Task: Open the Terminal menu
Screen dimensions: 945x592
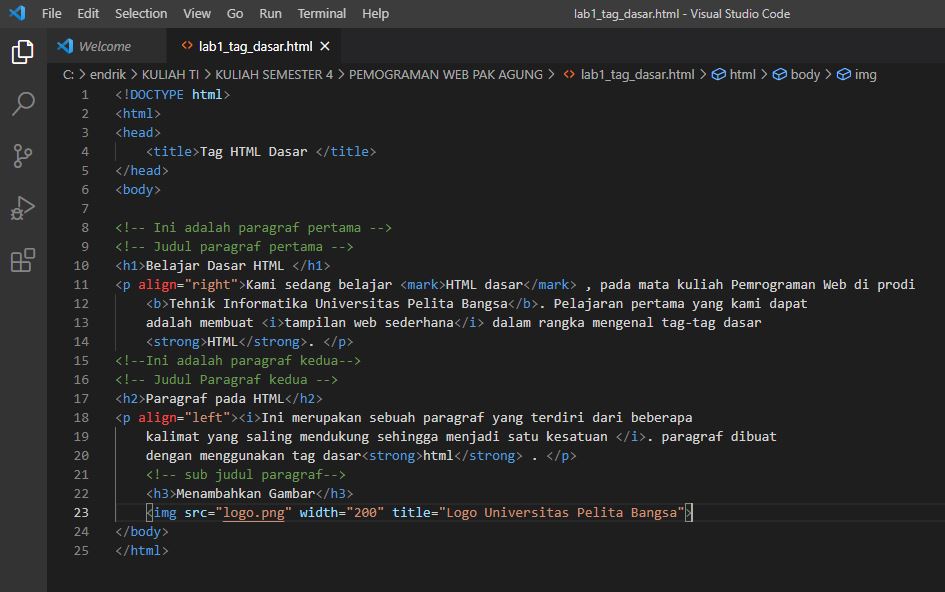Action: [x=321, y=13]
